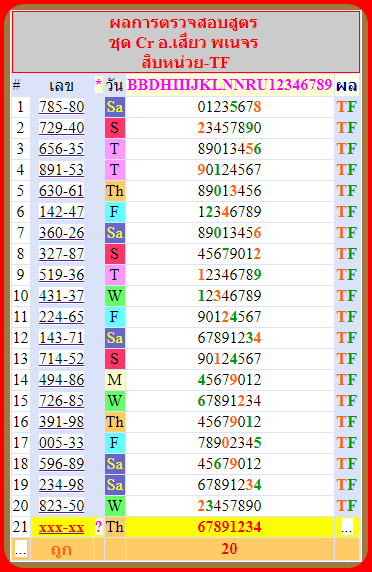Image resolution: width=372 pixels, height=572 pixels.
Task: Open the 823-50 link
Action: pos(61,506)
